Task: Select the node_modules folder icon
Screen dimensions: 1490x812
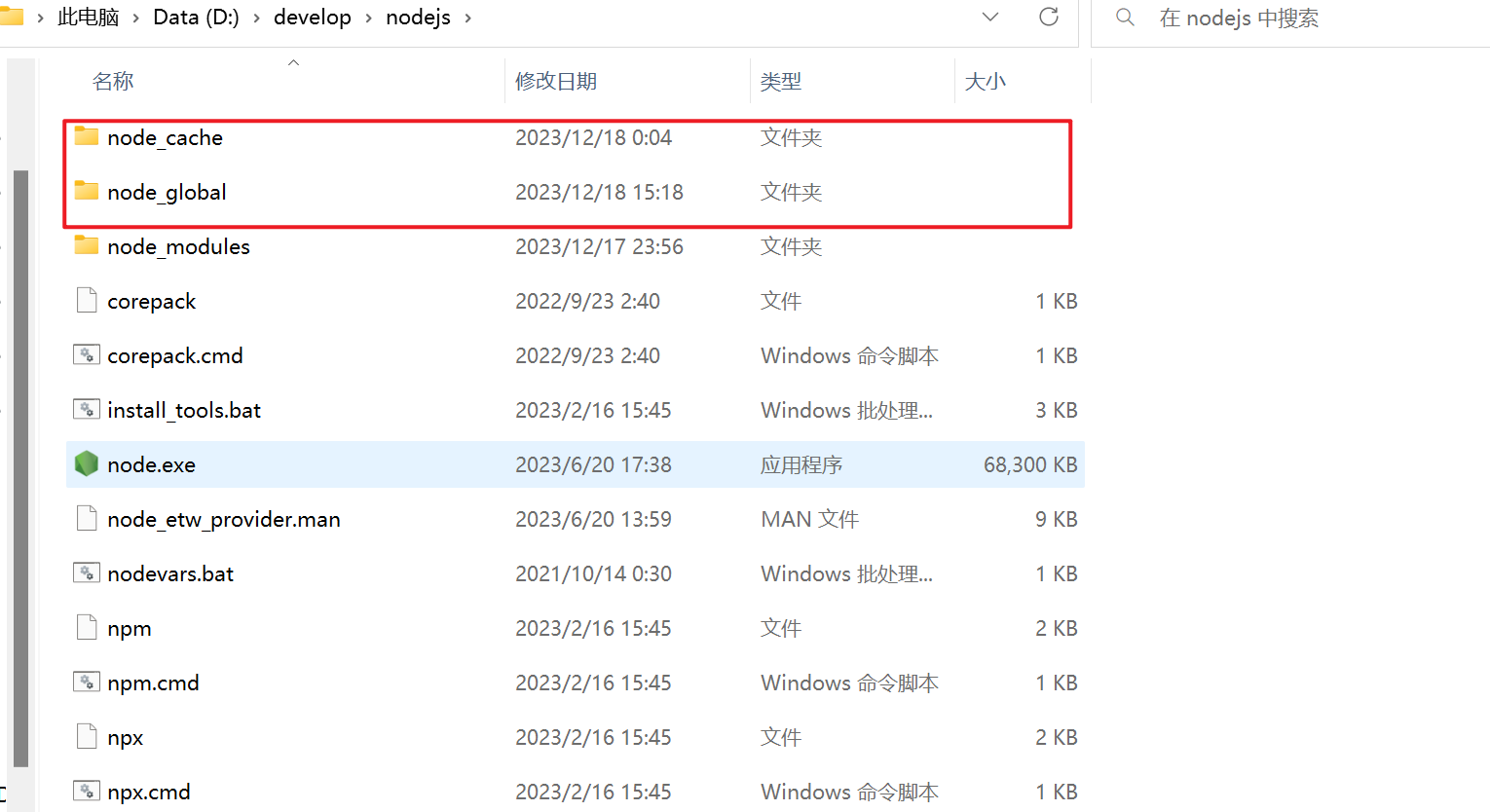Action: tap(87, 245)
